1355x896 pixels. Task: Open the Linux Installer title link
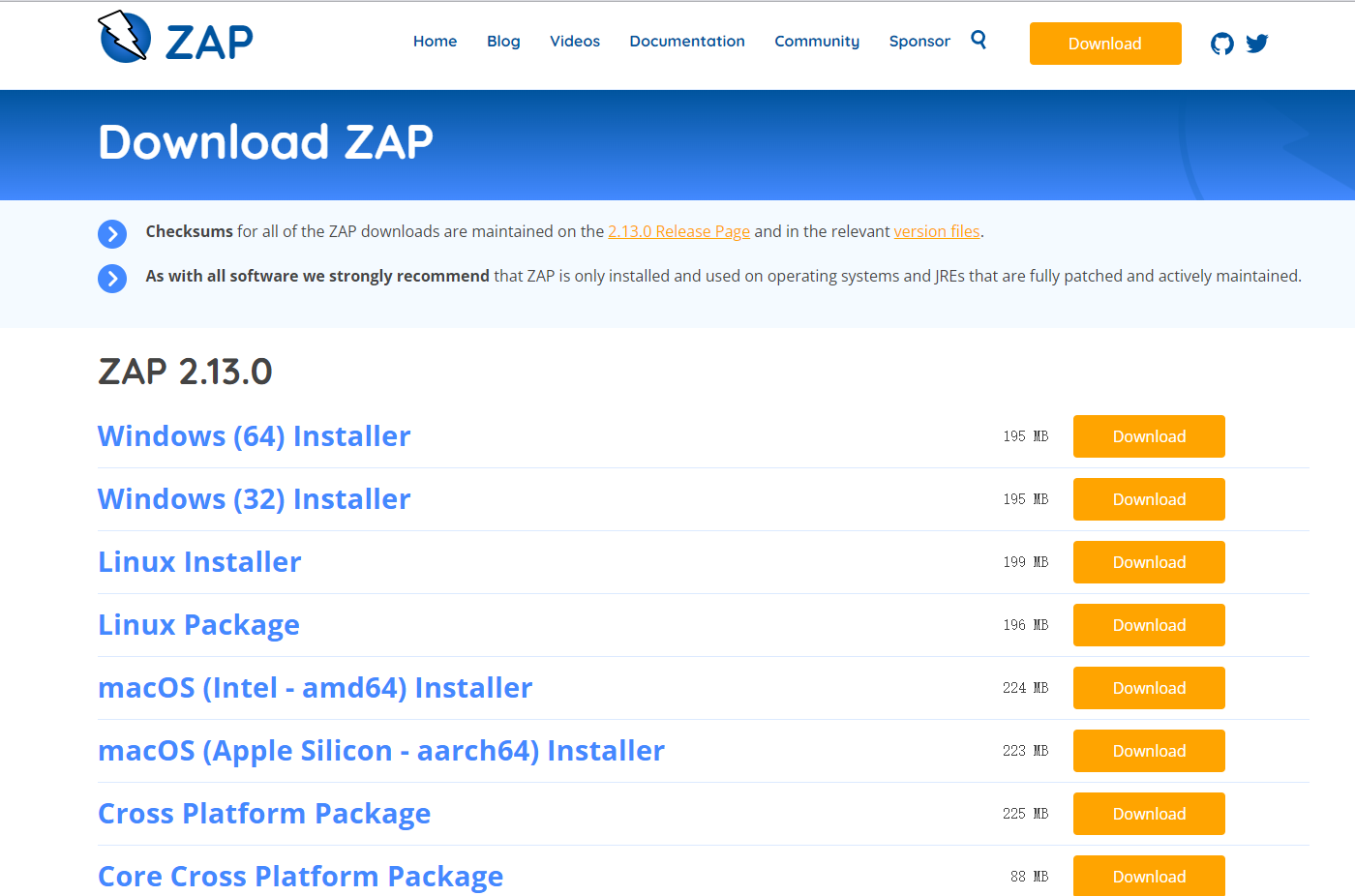click(199, 562)
